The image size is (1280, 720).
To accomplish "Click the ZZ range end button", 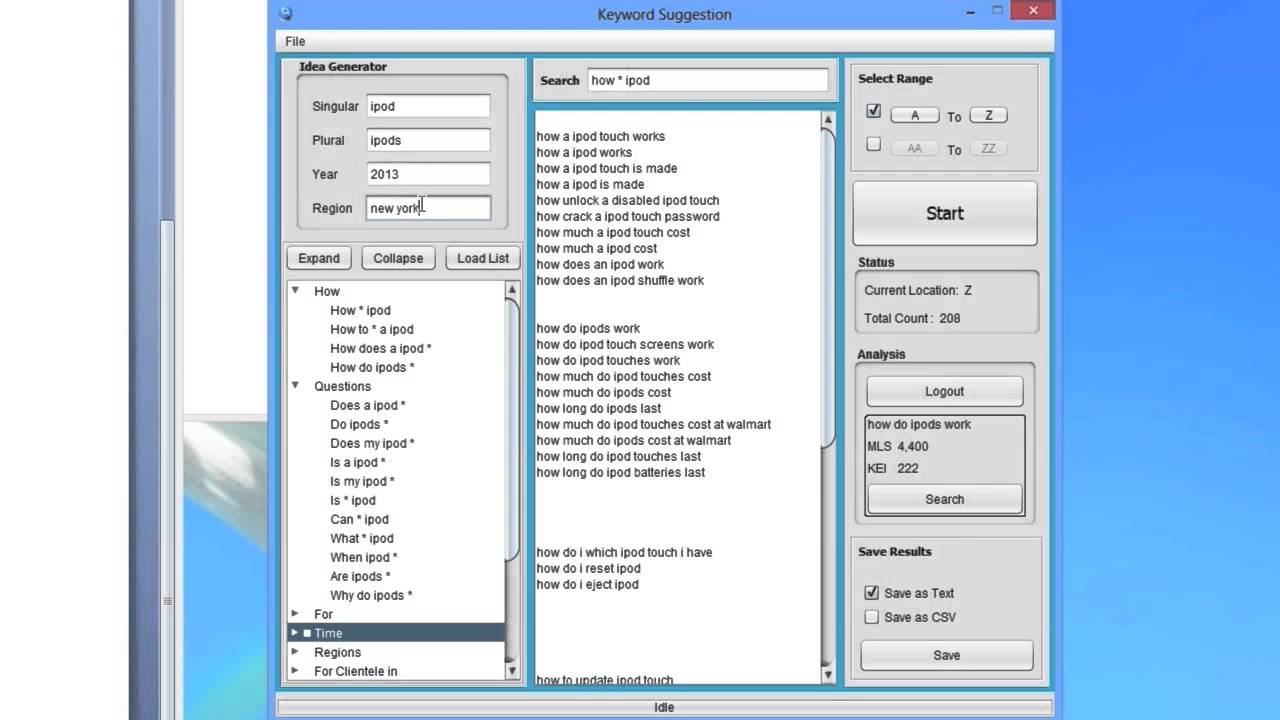I will (988, 148).
